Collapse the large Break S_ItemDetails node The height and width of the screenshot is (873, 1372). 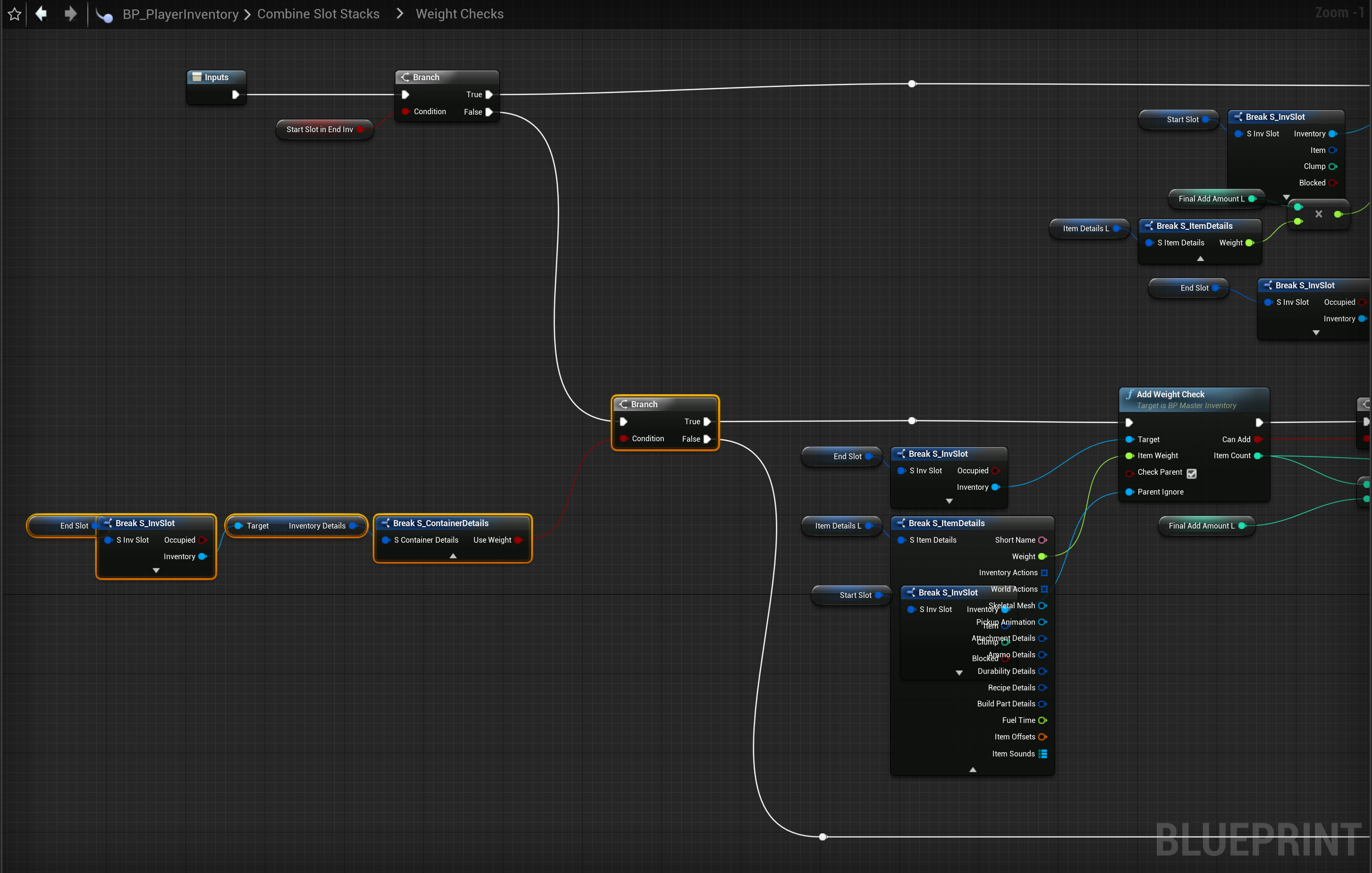pos(973,770)
